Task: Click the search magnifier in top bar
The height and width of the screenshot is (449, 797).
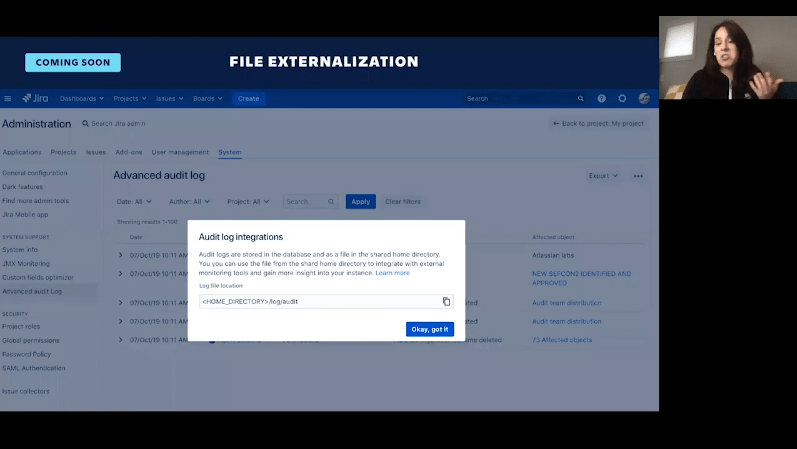Action: tap(580, 99)
